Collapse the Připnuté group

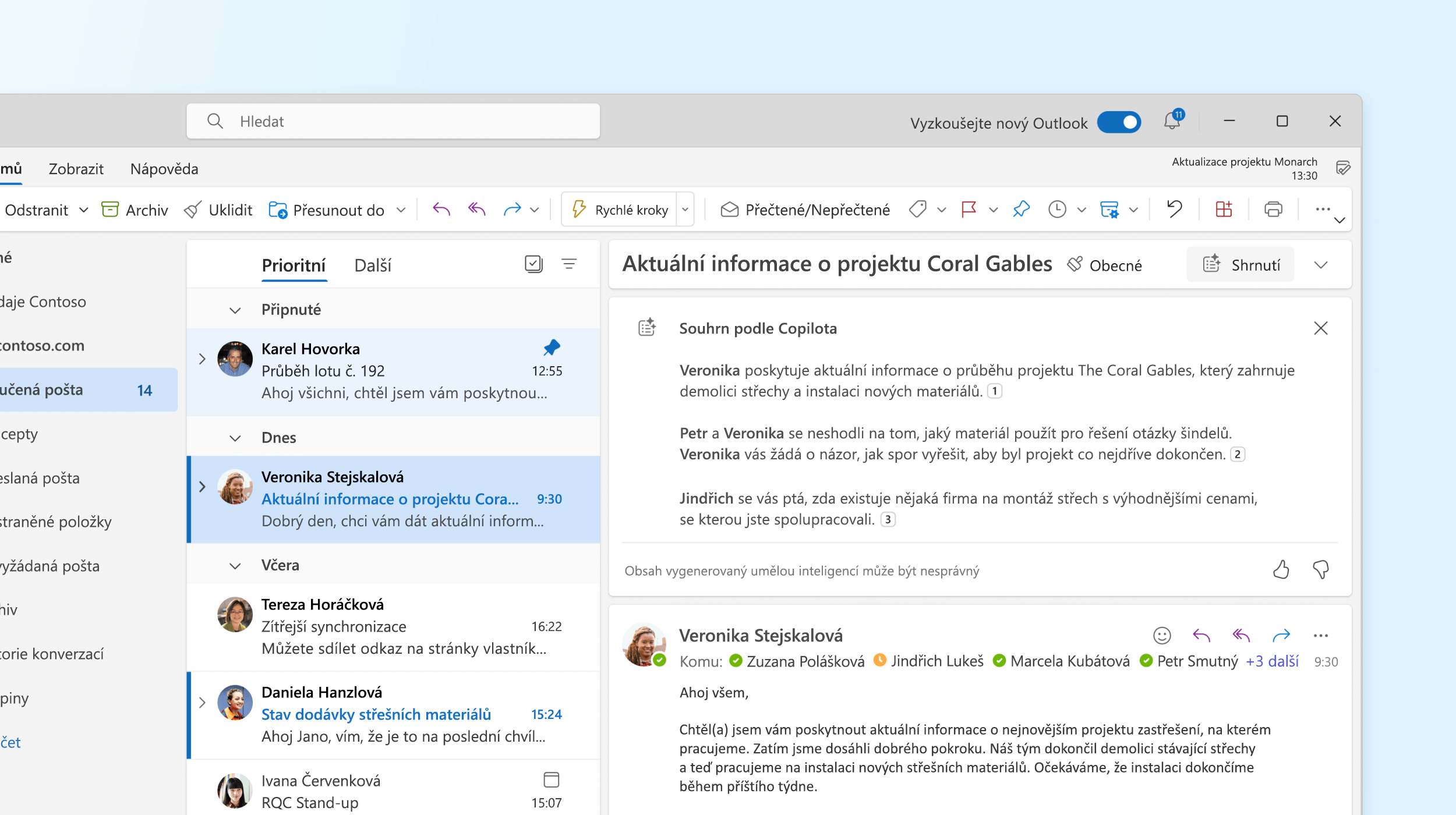pos(235,310)
